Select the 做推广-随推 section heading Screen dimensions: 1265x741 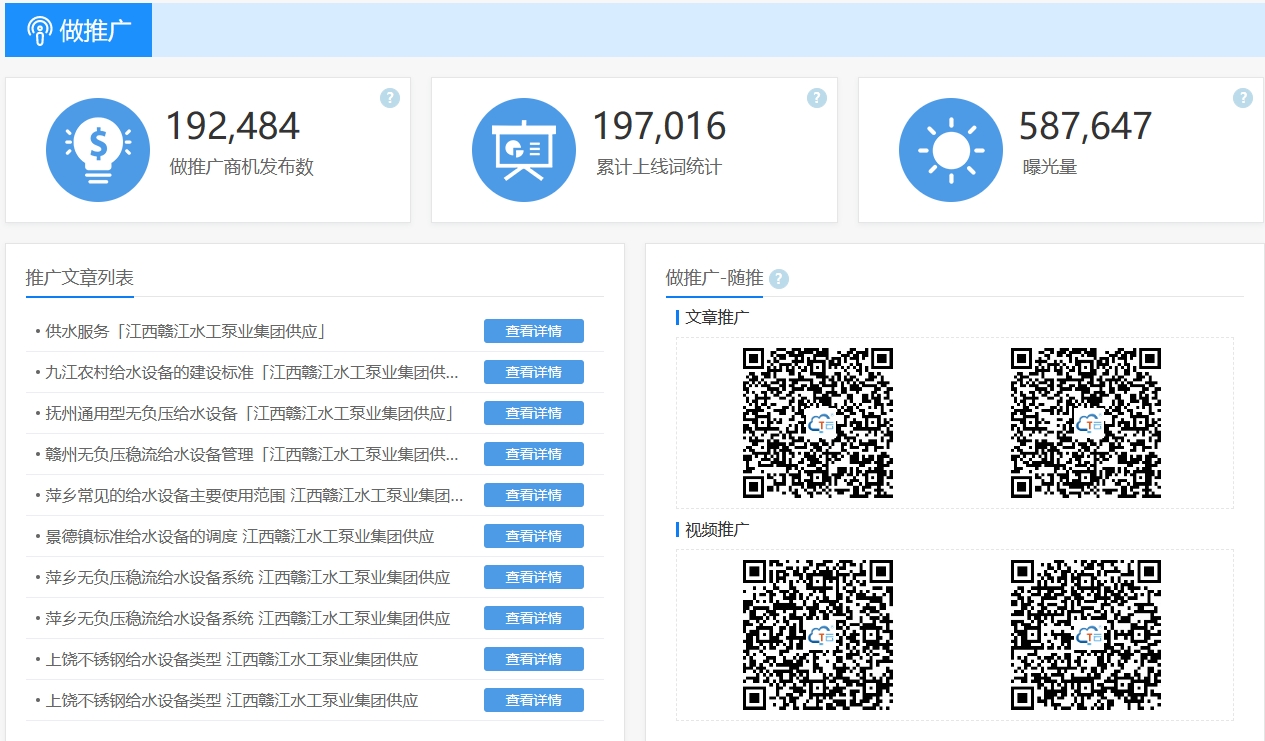pyautogui.click(x=714, y=278)
